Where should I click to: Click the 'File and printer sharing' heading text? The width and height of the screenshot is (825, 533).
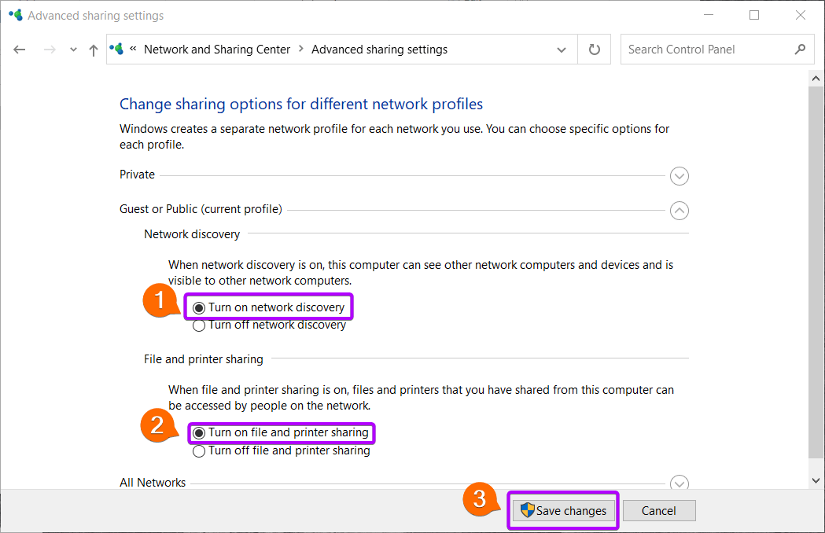[204, 359]
